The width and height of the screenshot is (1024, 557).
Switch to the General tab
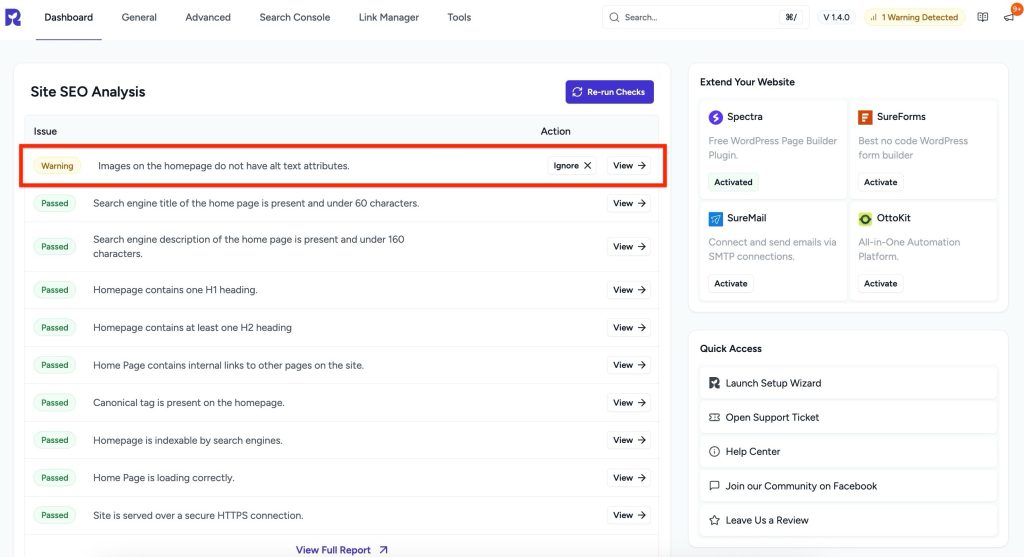(x=139, y=17)
